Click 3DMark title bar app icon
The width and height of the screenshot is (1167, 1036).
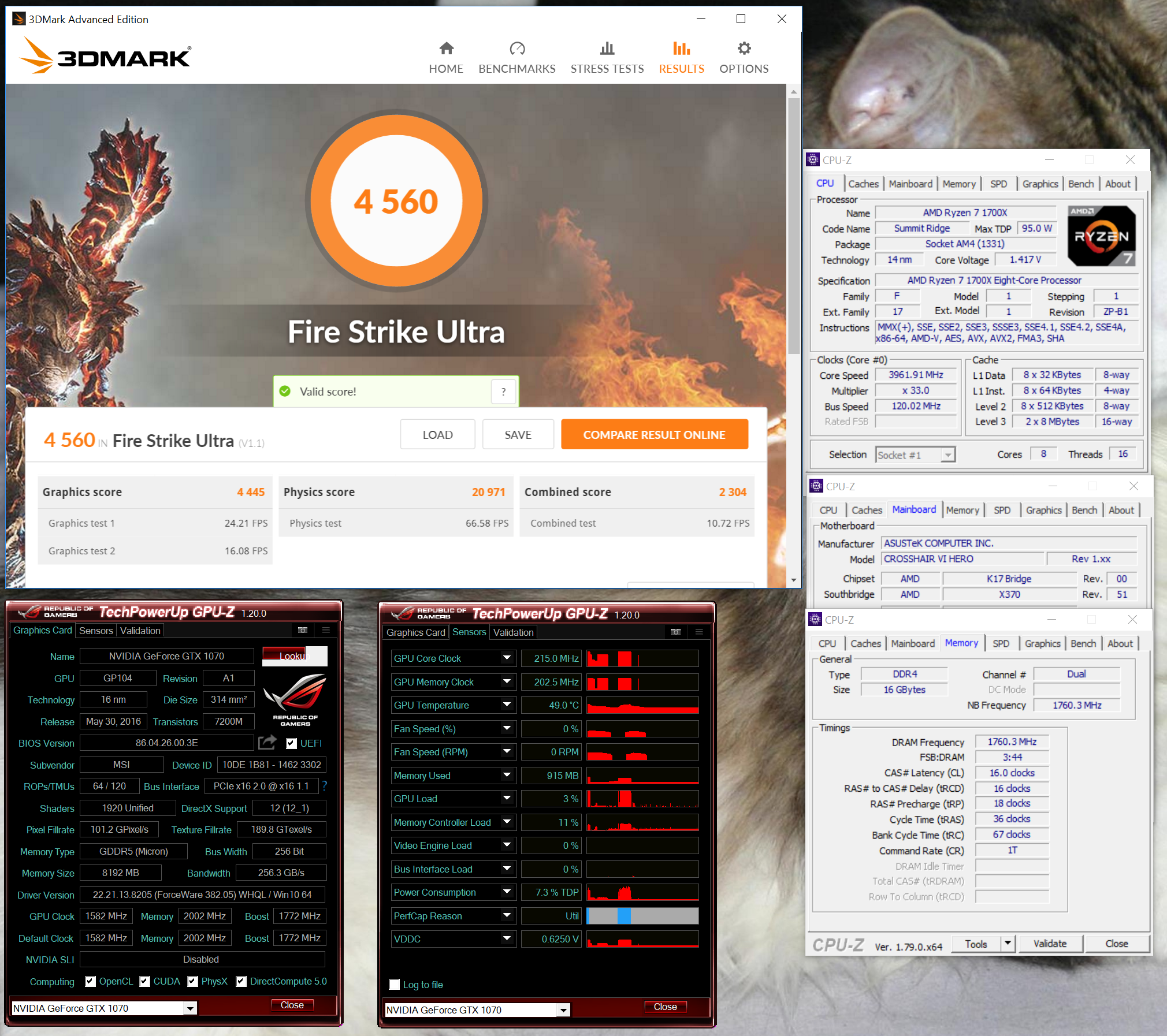click(19, 19)
